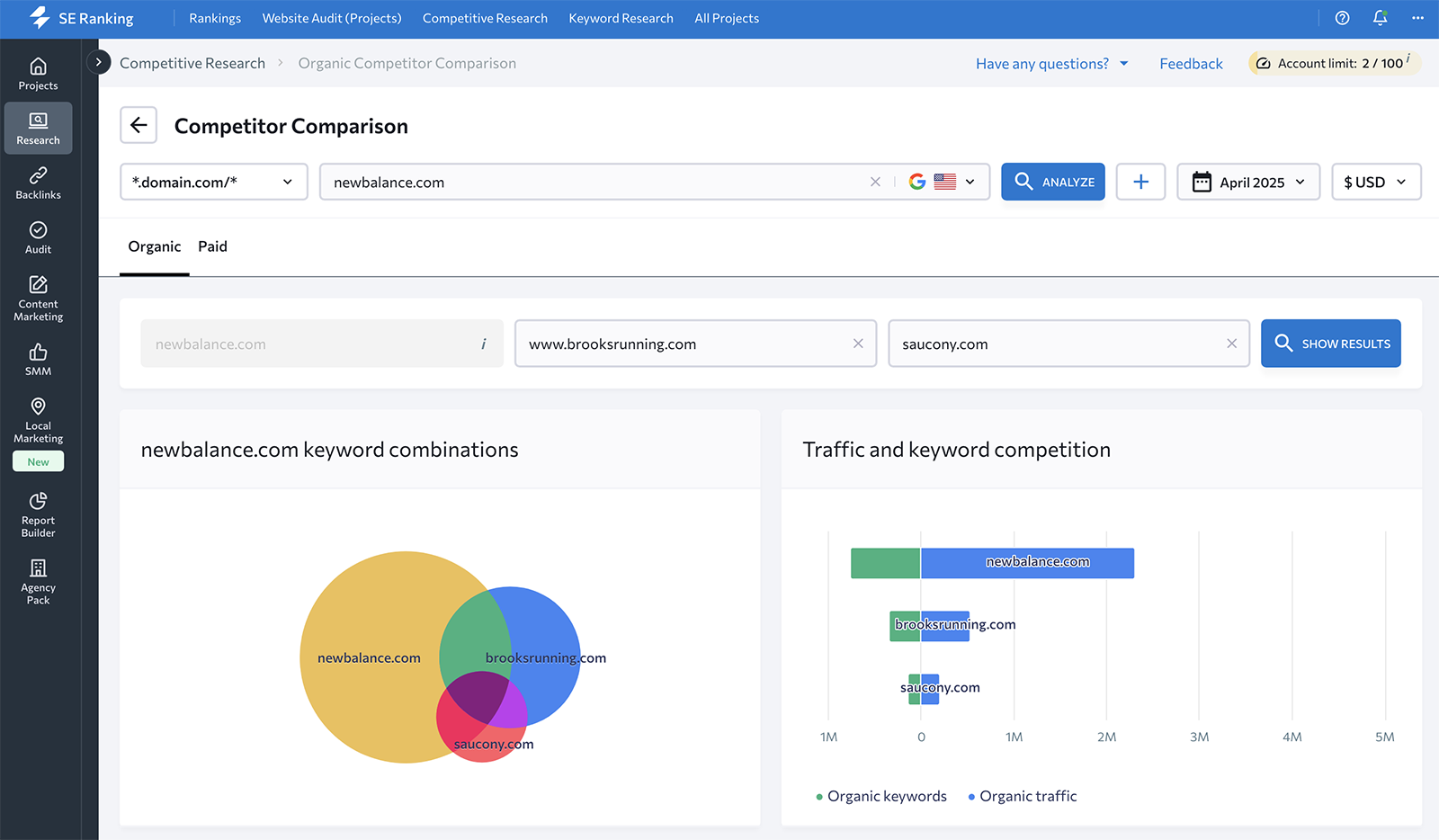Open the *.domain.com/* scope dropdown
The height and width of the screenshot is (840, 1439).
pos(214,182)
